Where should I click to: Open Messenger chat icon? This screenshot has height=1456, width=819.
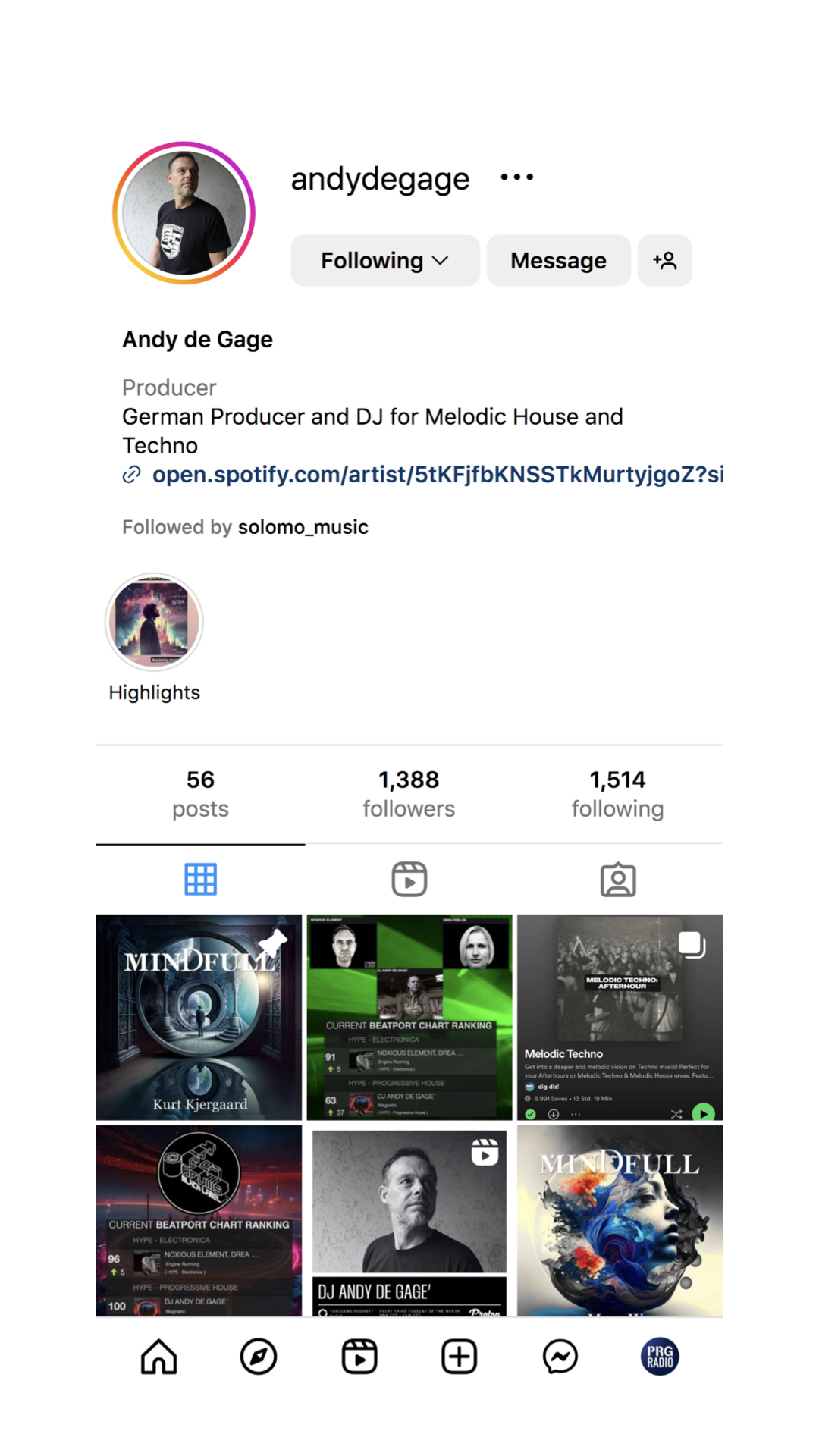[560, 1357]
